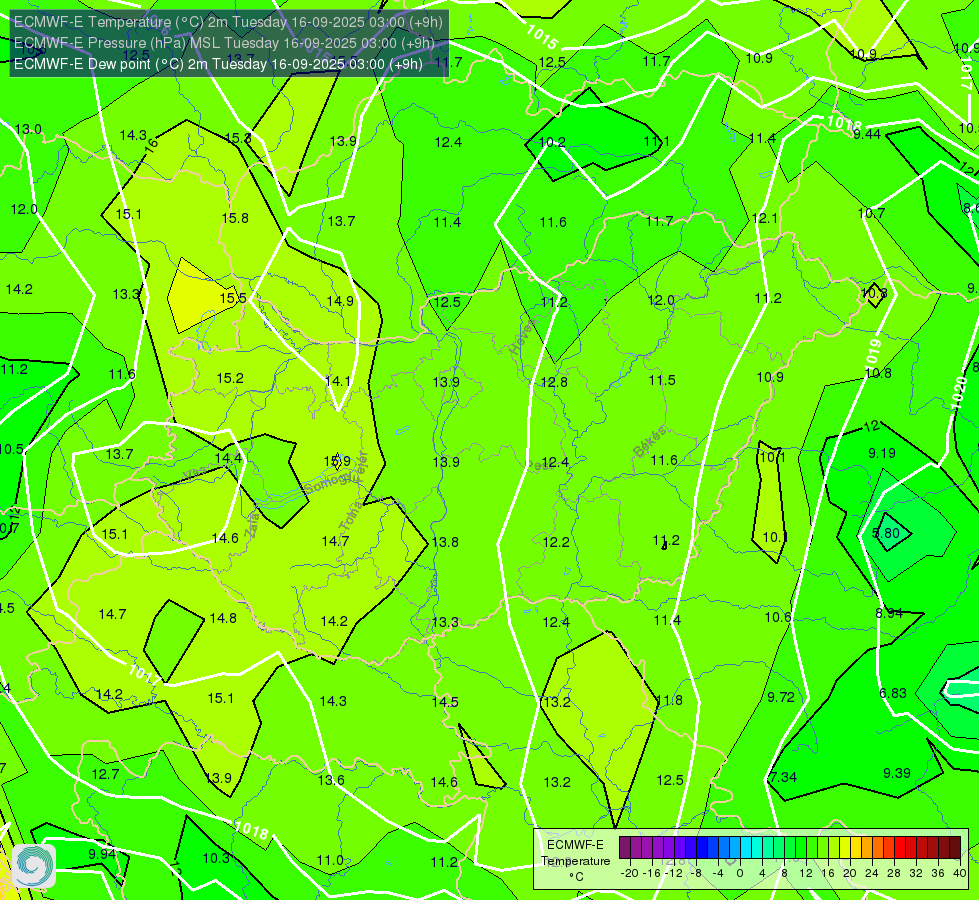This screenshot has width=979, height=900.
Task: Click the 9.72 temperature value
Action: point(780,697)
